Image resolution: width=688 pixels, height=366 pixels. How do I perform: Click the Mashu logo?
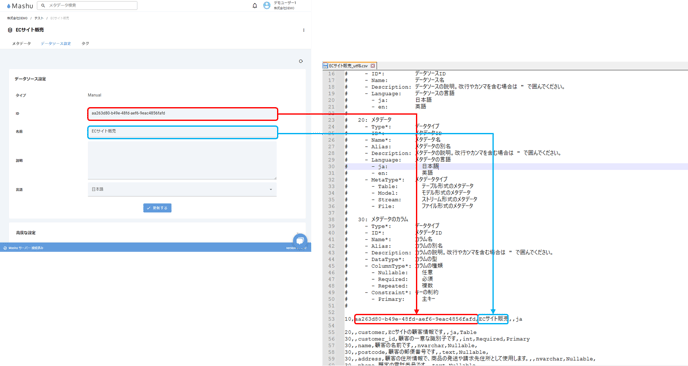20,6
